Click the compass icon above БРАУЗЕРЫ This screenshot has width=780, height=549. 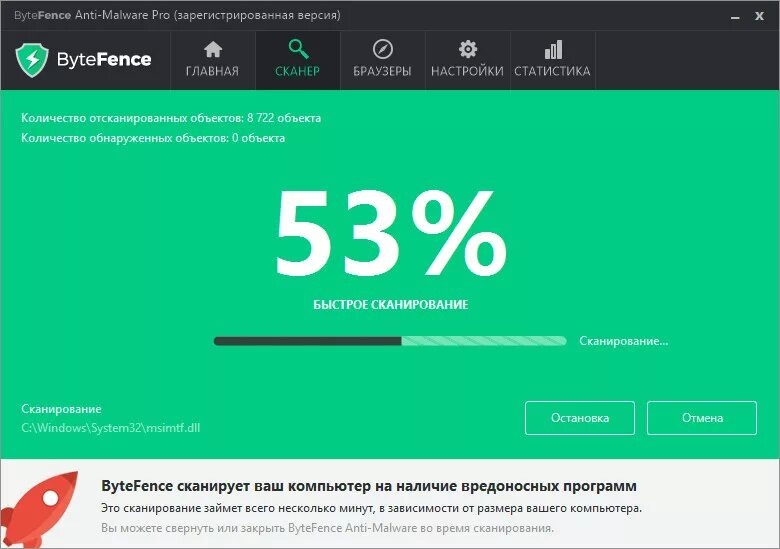click(383, 49)
